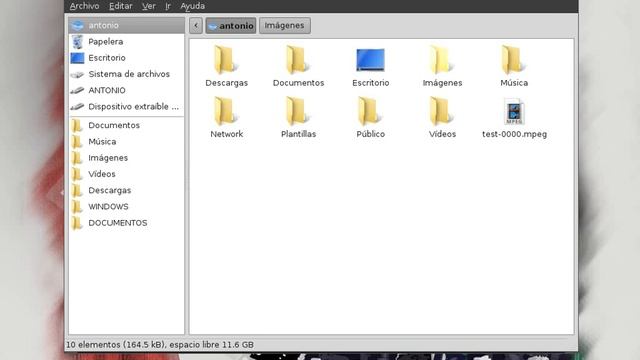640x360 pixels.
Task: Click the Dispositivo extraíble drive icon
Action: click(x=77, y=107)
